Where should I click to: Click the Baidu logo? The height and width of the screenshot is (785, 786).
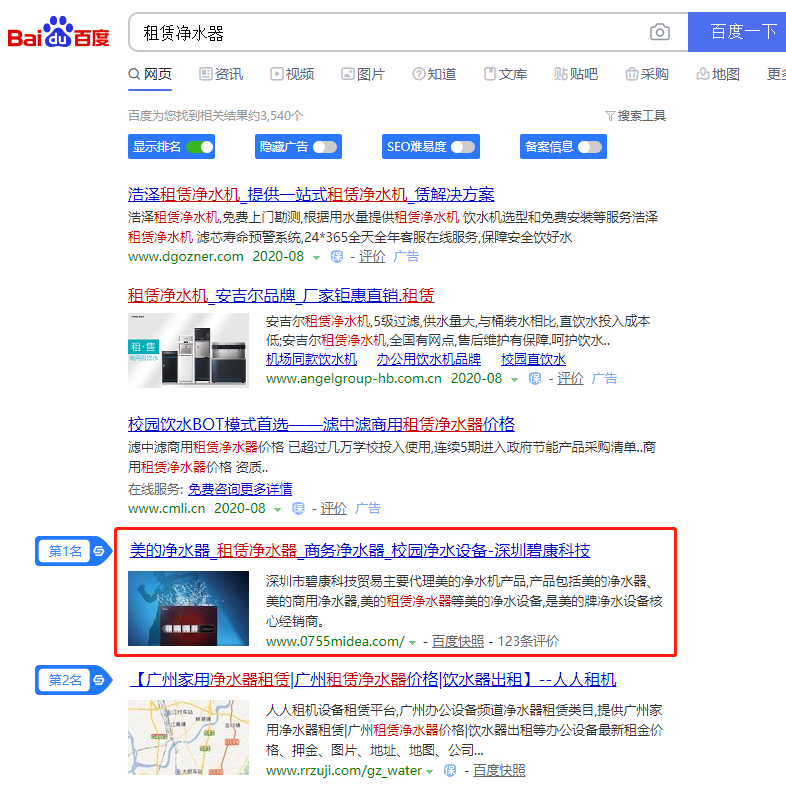pos(58,32)
